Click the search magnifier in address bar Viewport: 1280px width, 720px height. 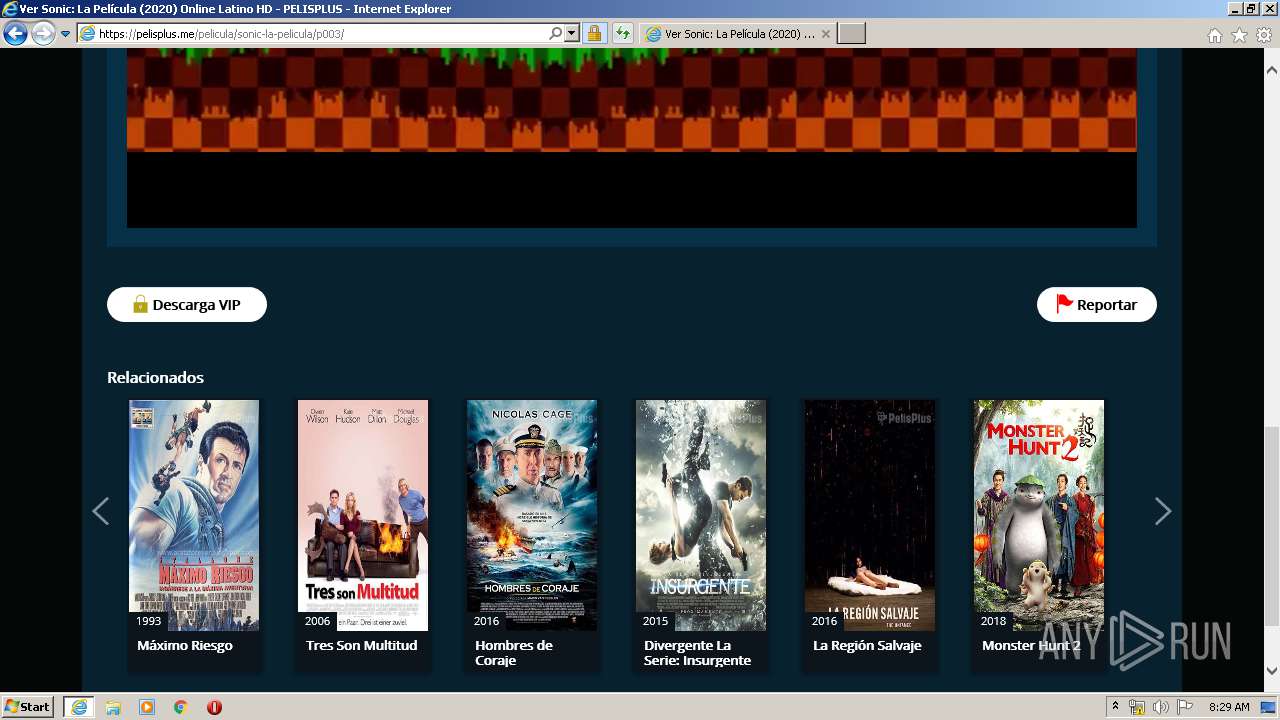(x=556, y=34)
